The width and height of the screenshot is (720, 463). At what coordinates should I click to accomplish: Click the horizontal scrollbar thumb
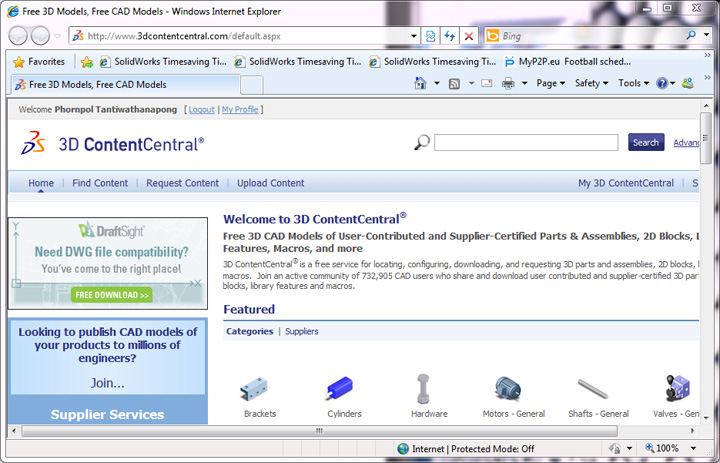pyautogui.click(x=319, y=431)
